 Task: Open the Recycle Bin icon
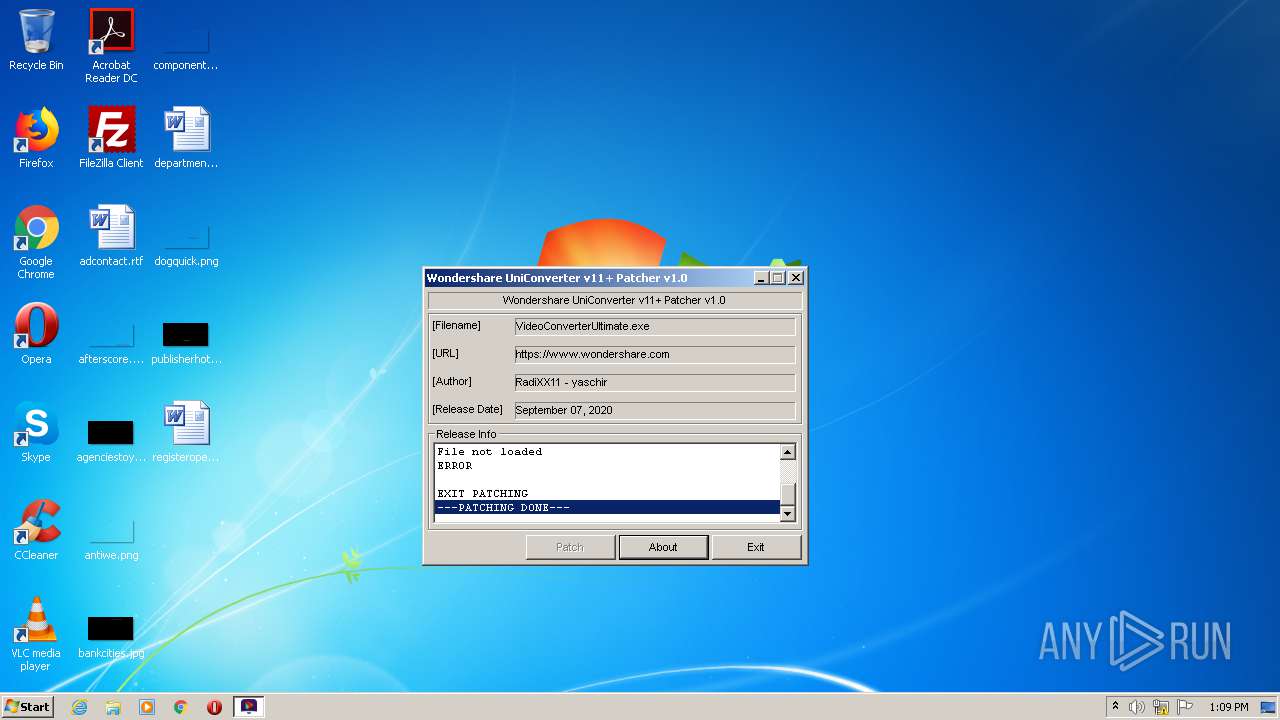click(x=36, y=40)
